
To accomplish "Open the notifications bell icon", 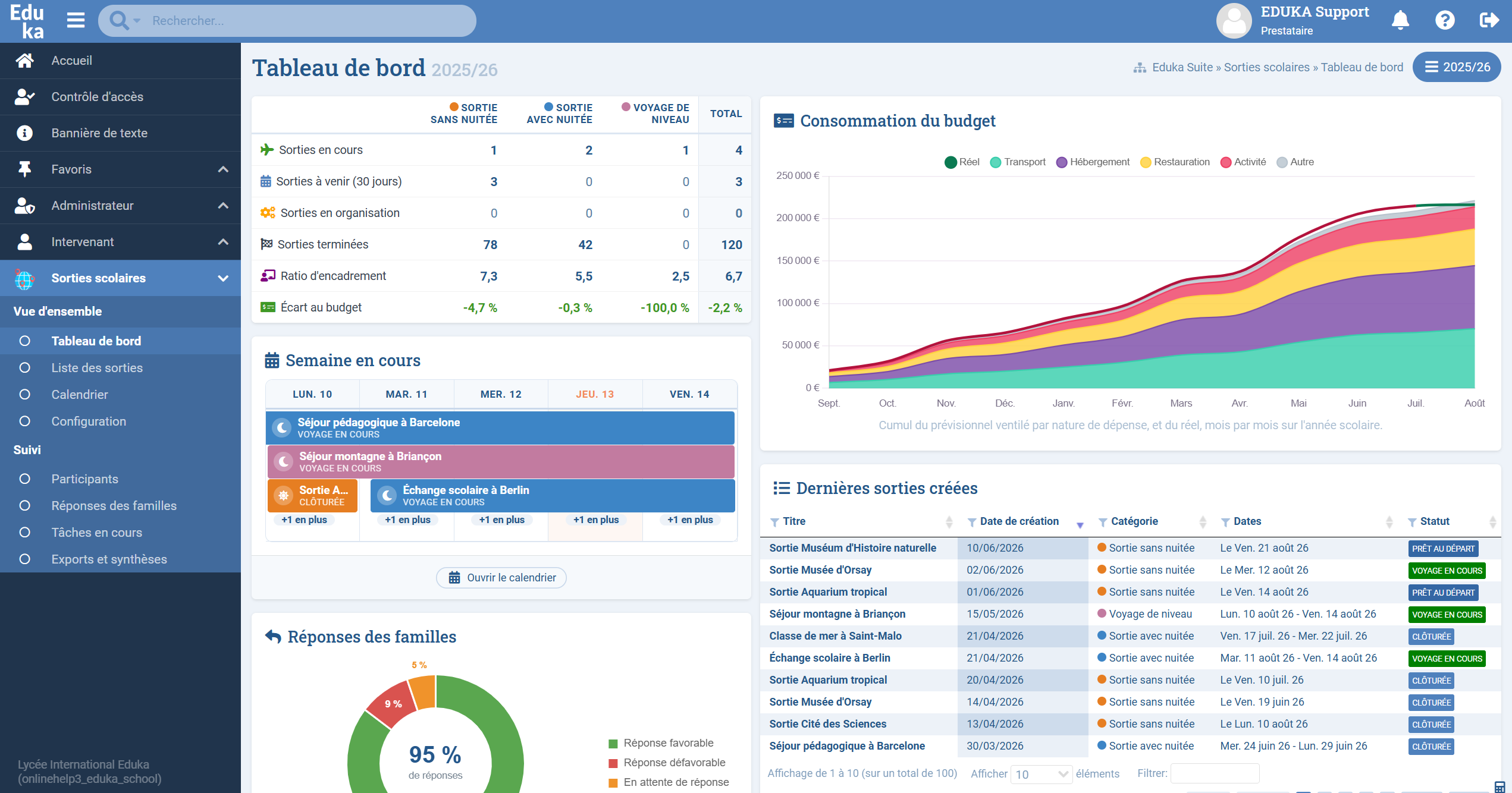I will pos(1400,21).
